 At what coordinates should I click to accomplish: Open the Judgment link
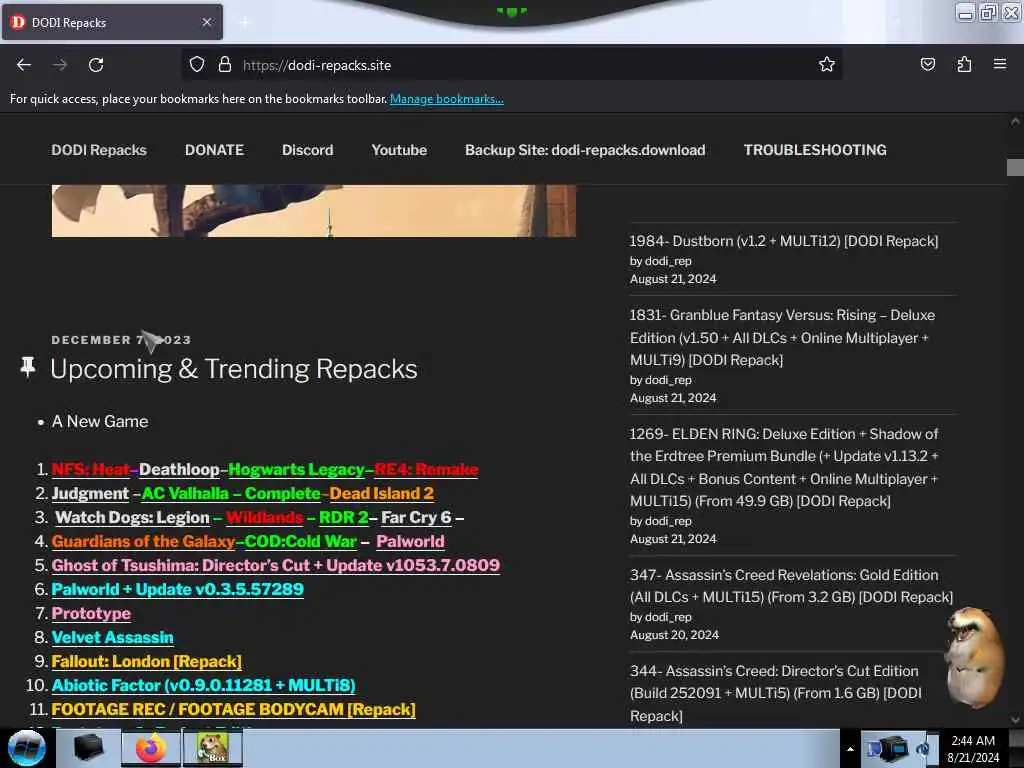tap(90, 494)
